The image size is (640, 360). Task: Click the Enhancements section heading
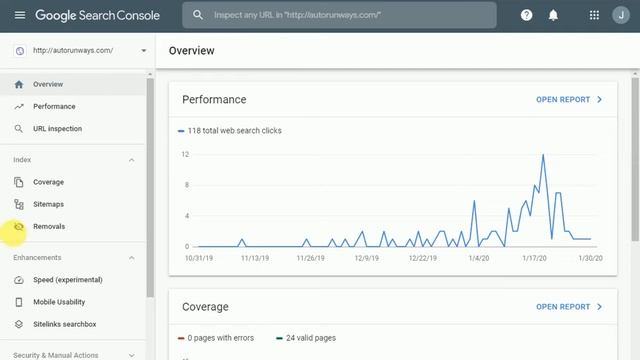pyautogui.click(x=37, y=258)
